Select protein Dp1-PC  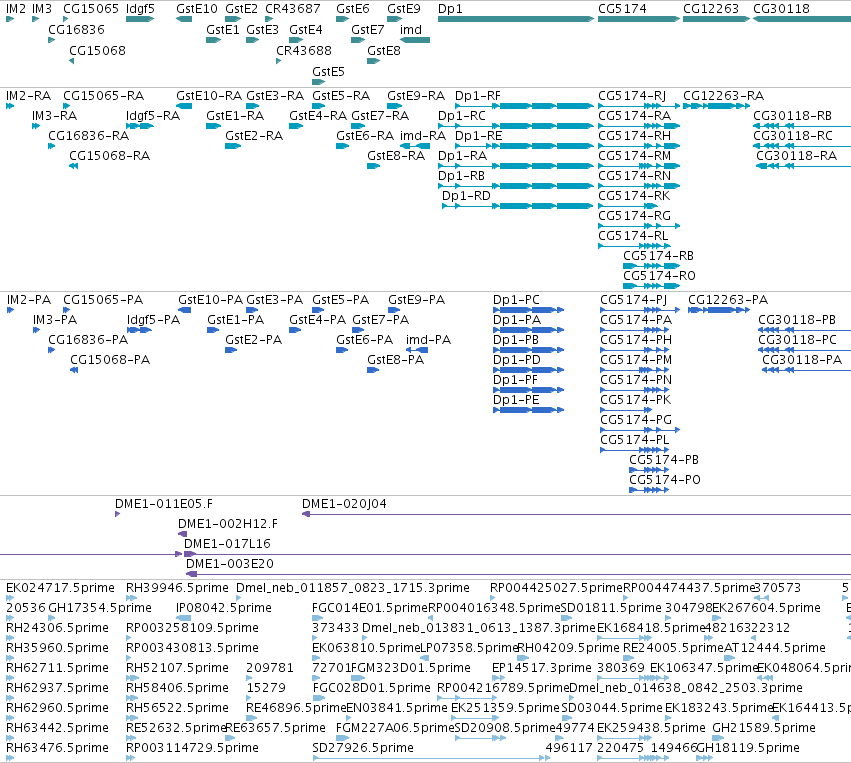click(529, 310)
